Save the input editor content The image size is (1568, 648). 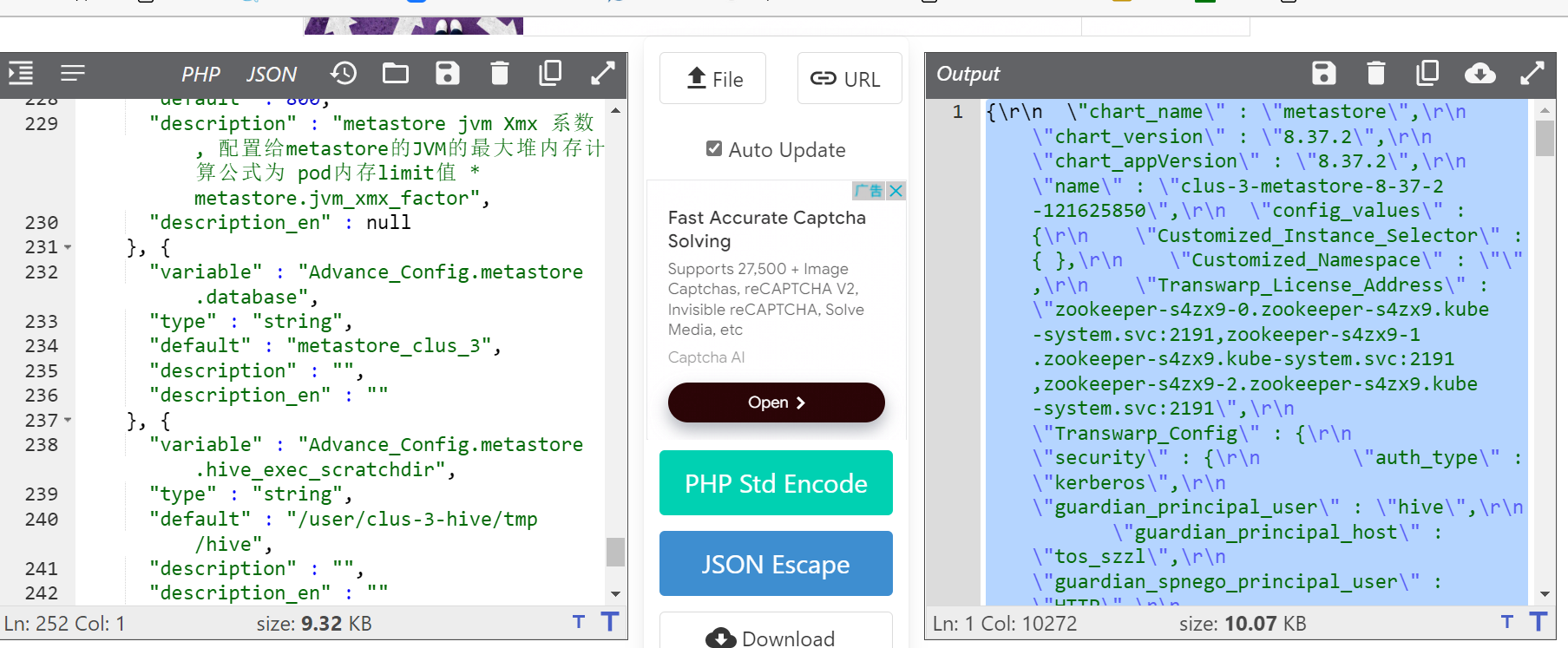[448, 74]
